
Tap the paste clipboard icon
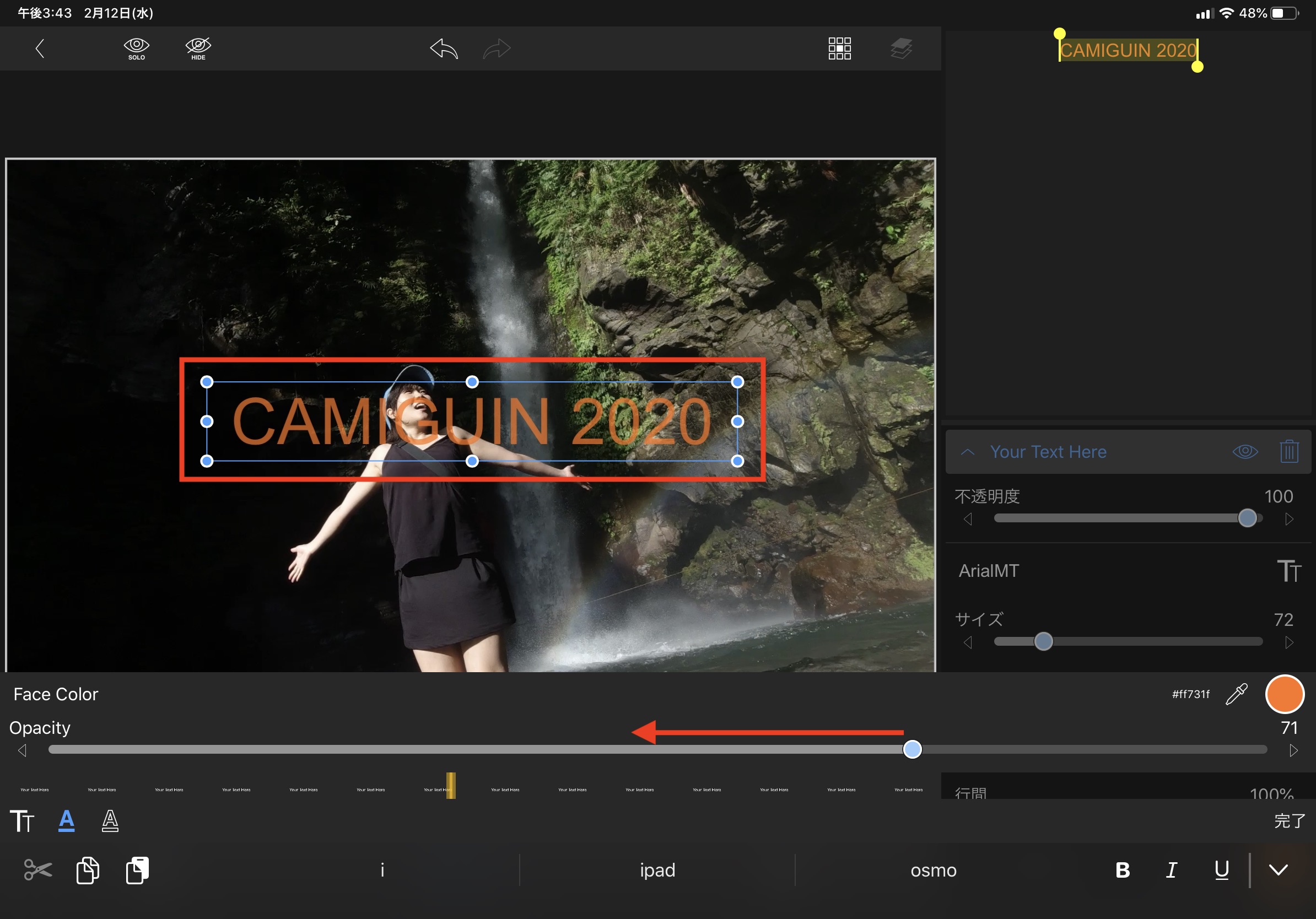[138, 870]
